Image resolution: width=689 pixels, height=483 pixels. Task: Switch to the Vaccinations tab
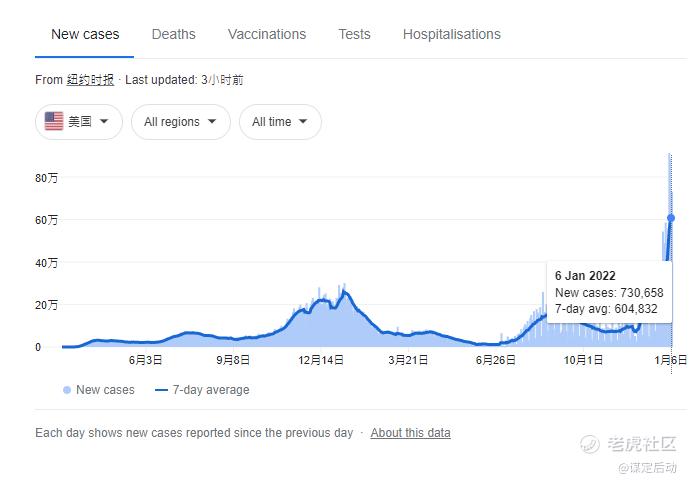267,34
